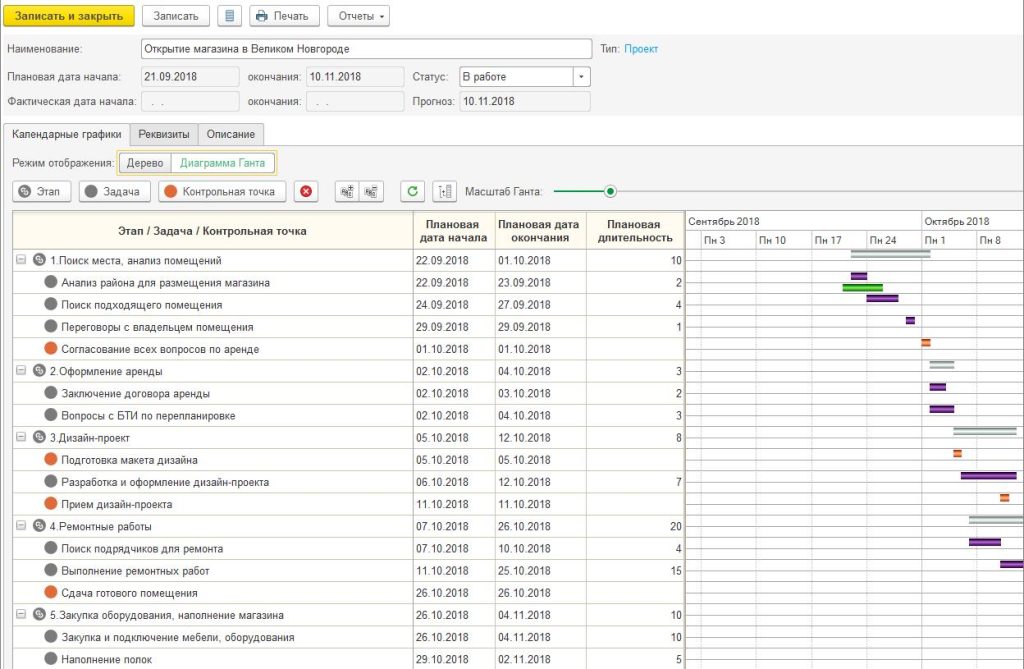
Task: Open the Статус dropdown arrow
Action: click(581, 77)
